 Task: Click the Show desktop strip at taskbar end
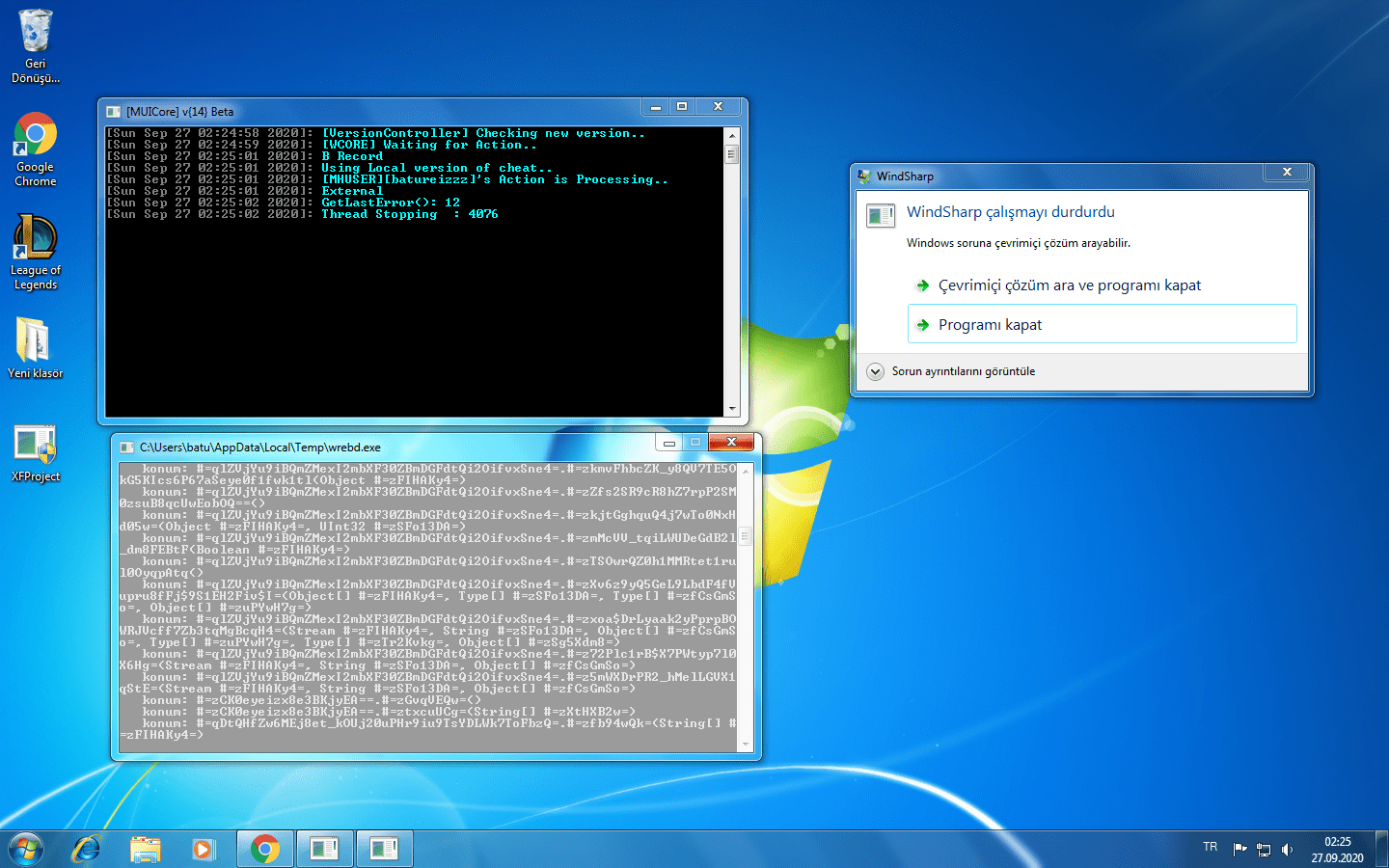point(1382,850)
